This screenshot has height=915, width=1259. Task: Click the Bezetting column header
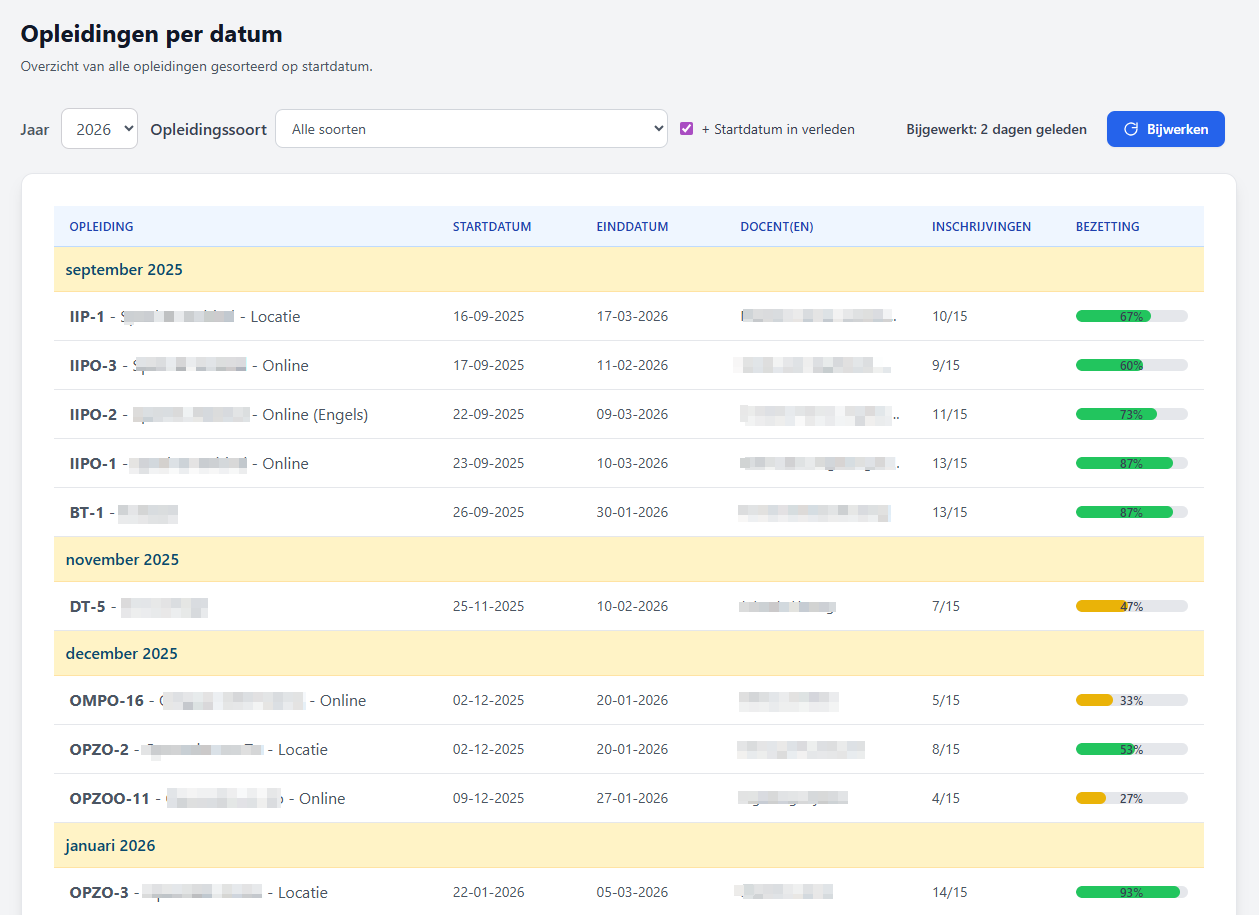[1107, 227]
